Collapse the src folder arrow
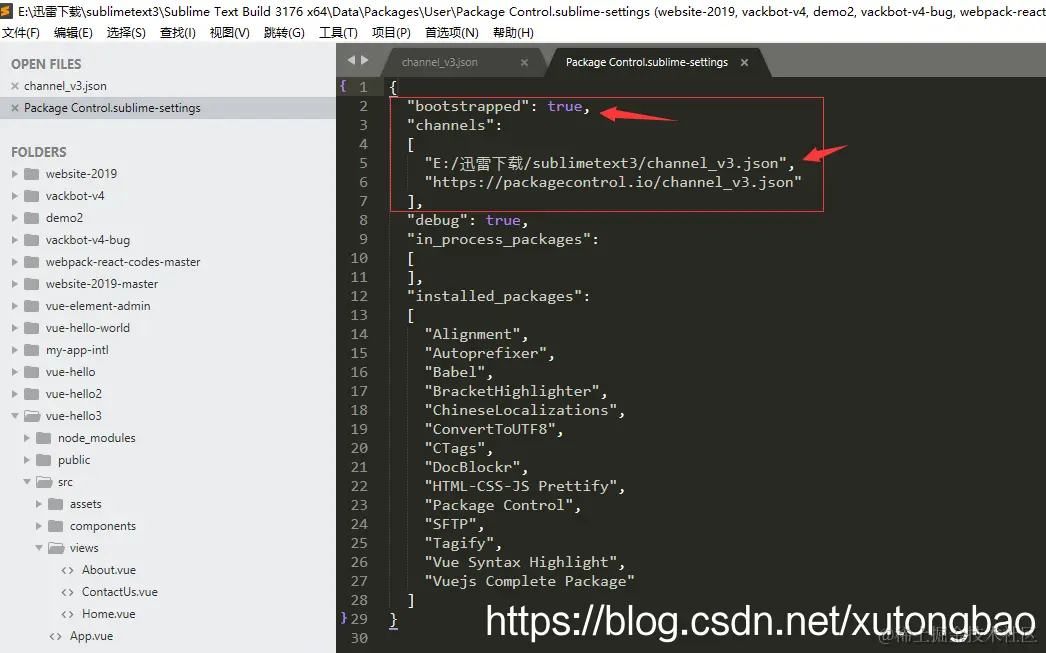The height and width of the screenshot is (653, 1046). pyautogui.click(x=27, y=482)
